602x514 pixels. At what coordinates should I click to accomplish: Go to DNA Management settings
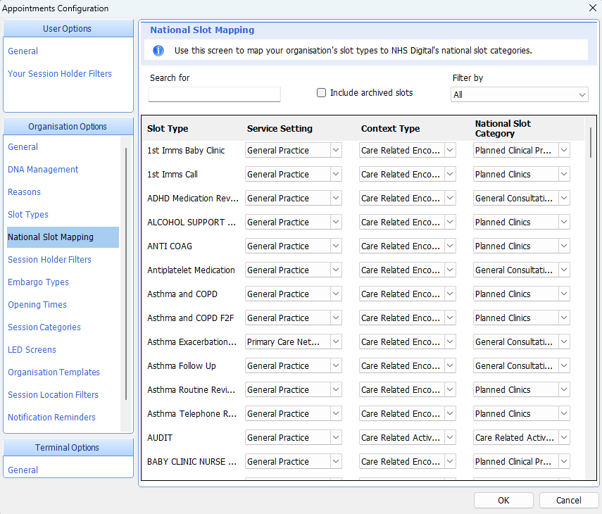(x=43, y=170)
